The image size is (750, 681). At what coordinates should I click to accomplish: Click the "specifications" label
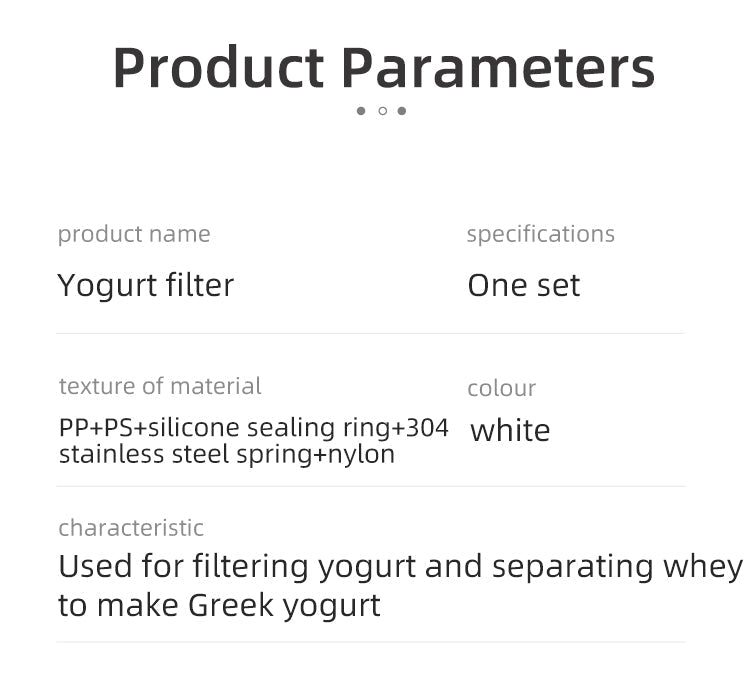click(x=540, y=234)
